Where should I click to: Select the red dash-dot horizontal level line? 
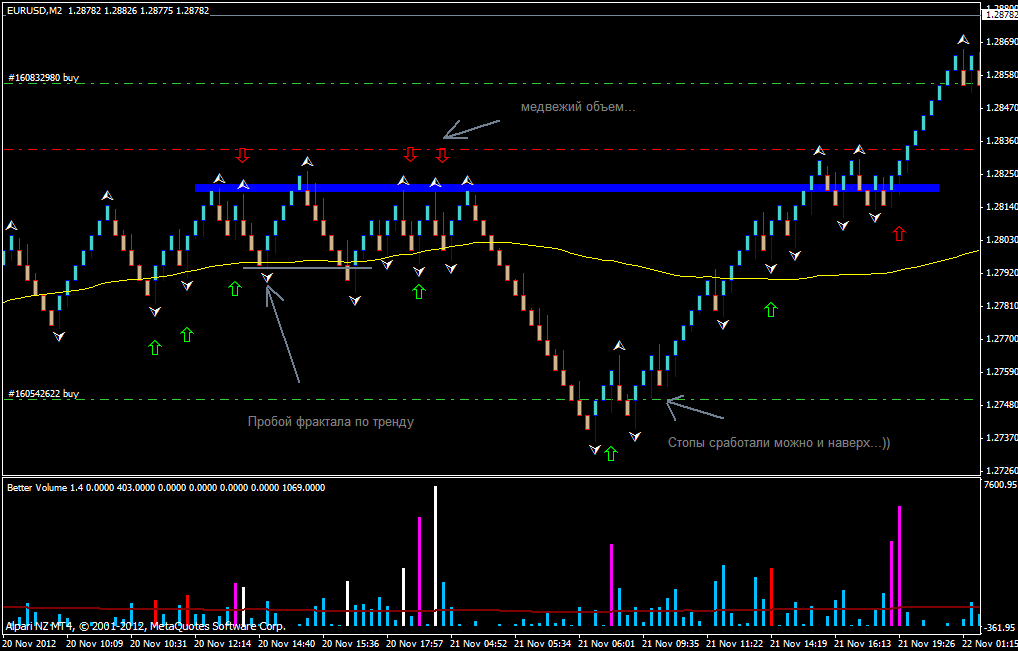coord(488,150)
